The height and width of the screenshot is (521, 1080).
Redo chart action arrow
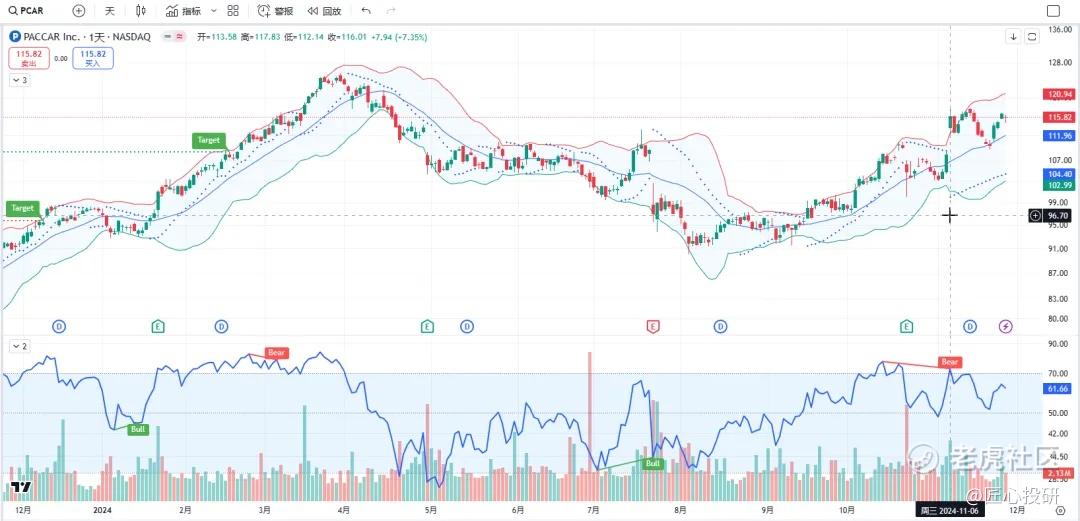point(391,10)
